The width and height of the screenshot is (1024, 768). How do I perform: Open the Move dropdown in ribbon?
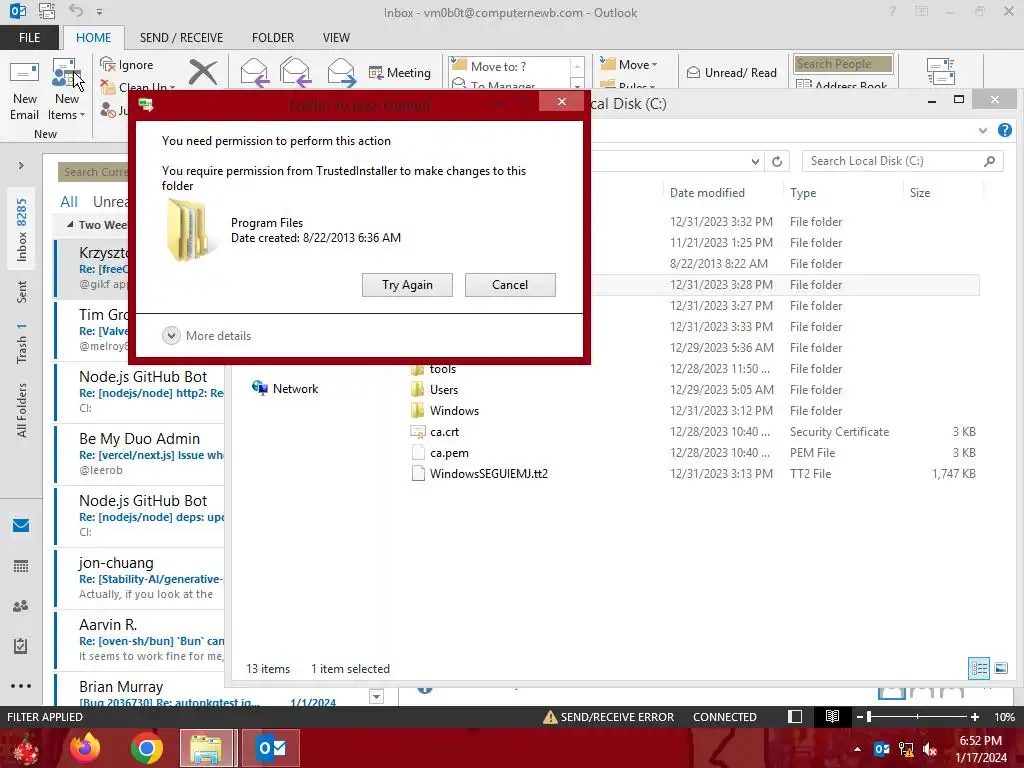[x=629, y=65]
